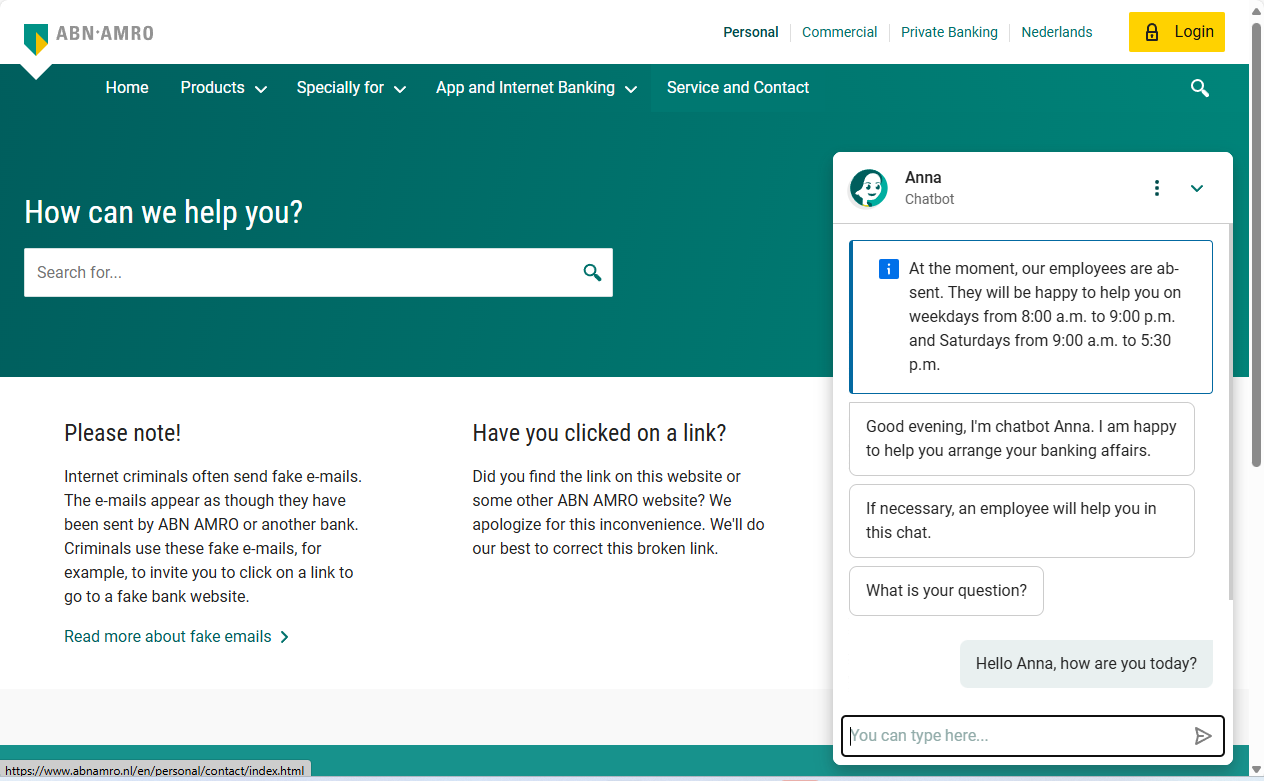Click the 'Internet criminals often send fake e-mails' paragraph
Image resolution: width=1264 pixels, height=781 pixels.
pos(213,537)
